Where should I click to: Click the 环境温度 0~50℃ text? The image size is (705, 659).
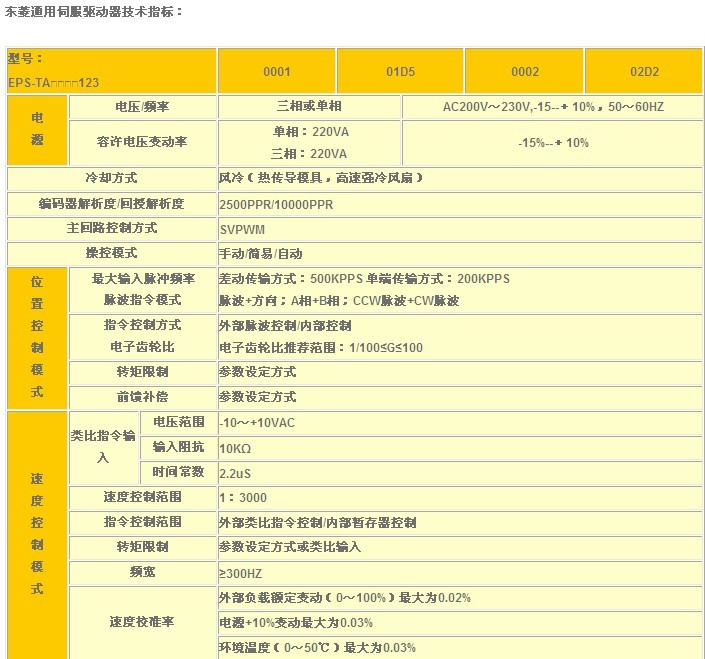(x=317, y=648)
